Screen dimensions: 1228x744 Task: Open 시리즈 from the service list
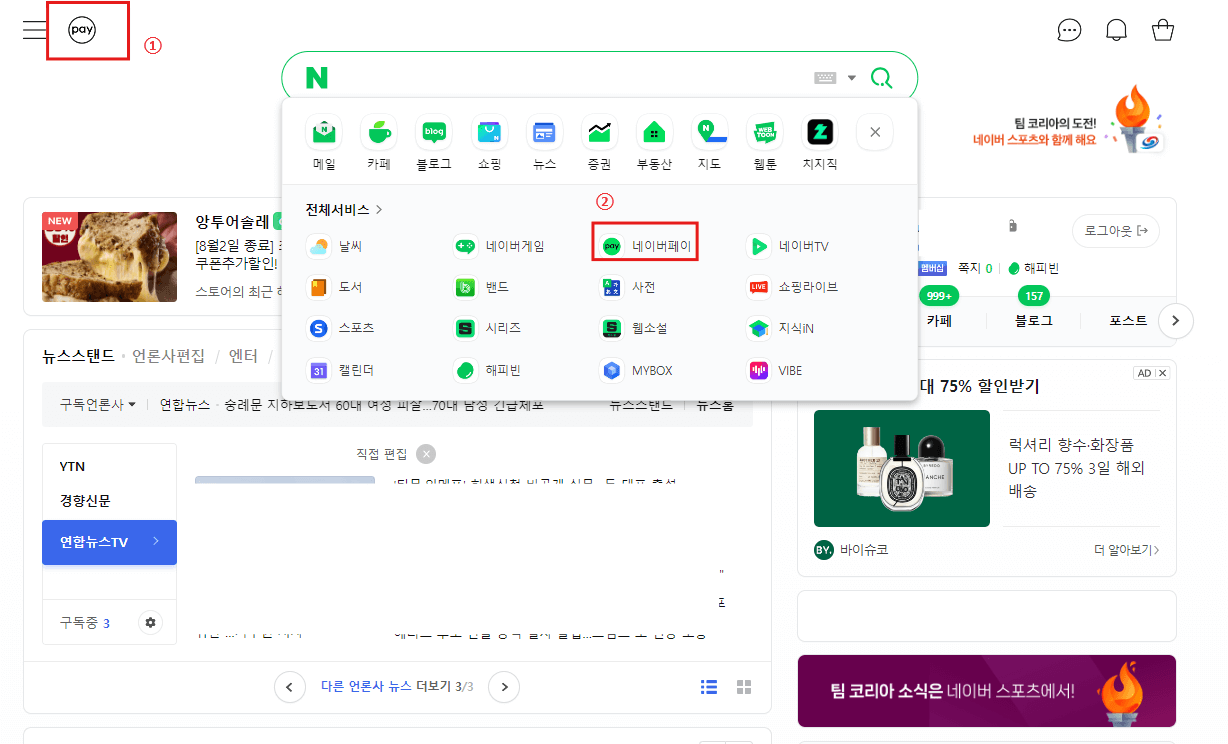(488, 328)
